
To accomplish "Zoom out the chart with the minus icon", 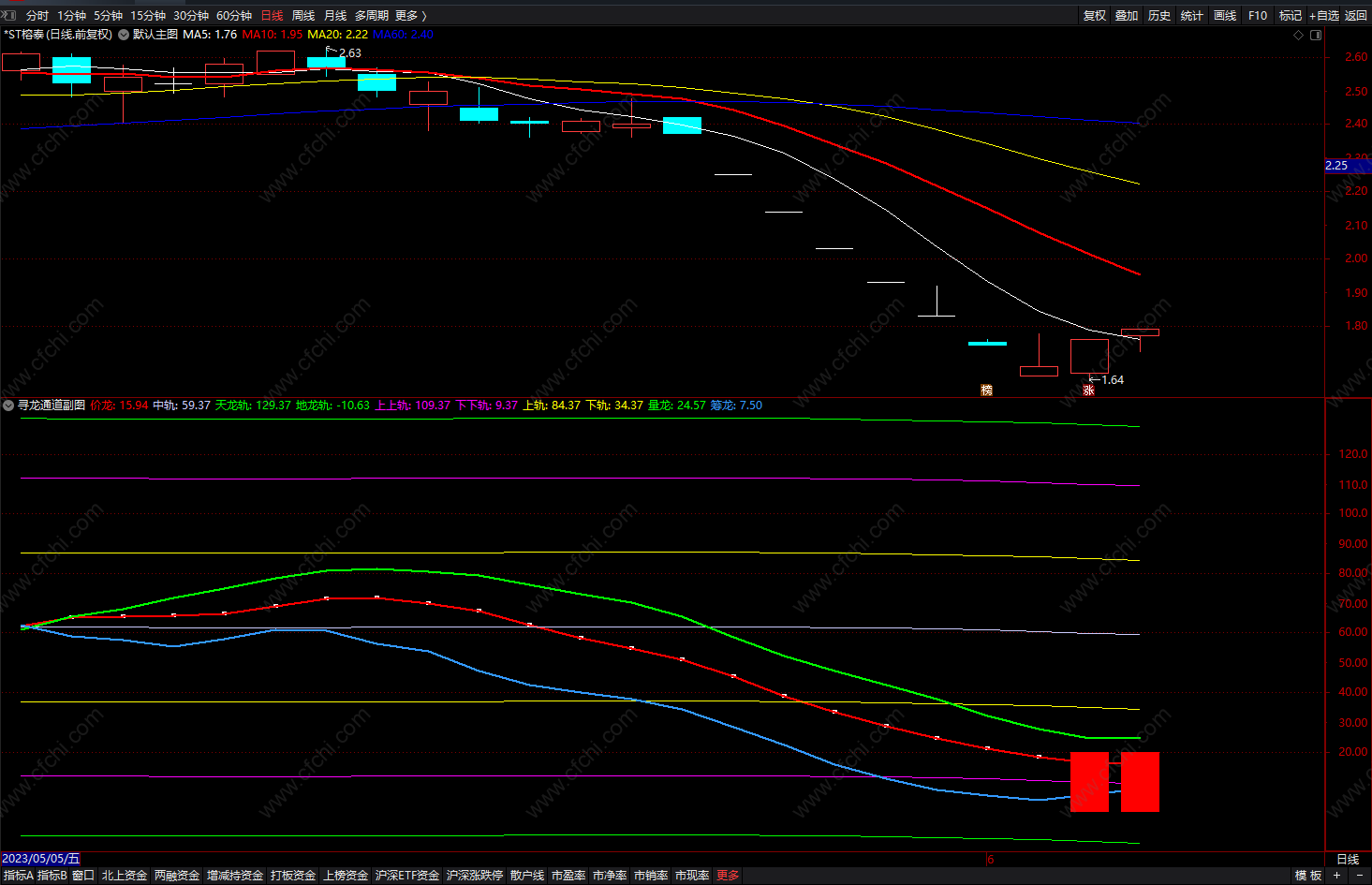I will tap(1360, 875).
